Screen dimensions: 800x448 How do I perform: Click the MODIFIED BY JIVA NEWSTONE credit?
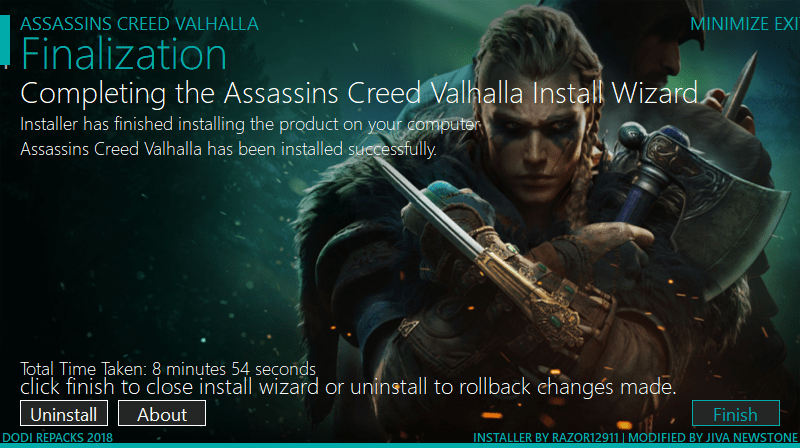click(x=713, y=437)
